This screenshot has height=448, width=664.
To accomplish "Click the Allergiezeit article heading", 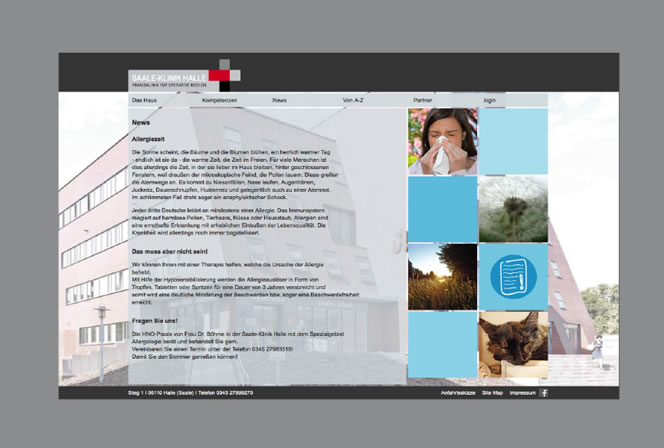I will pos(148,137).
